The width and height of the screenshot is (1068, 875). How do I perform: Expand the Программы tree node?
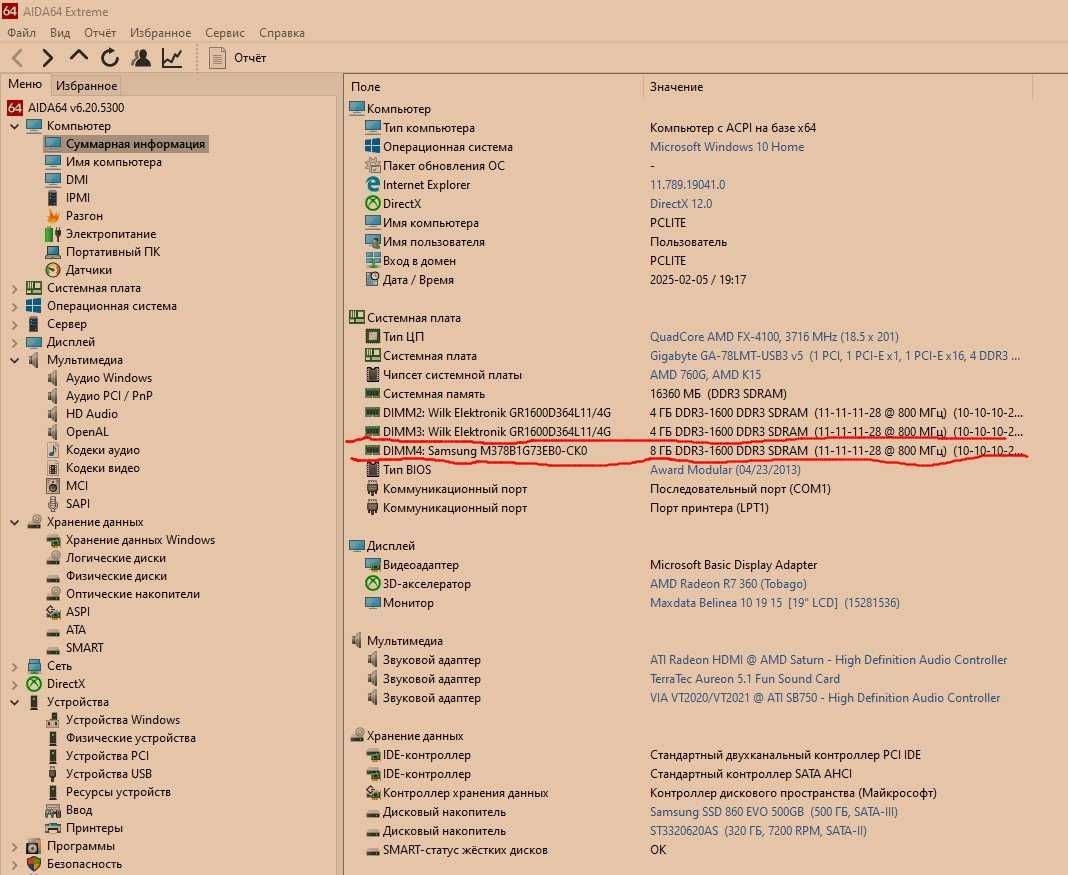click(14, 846)
